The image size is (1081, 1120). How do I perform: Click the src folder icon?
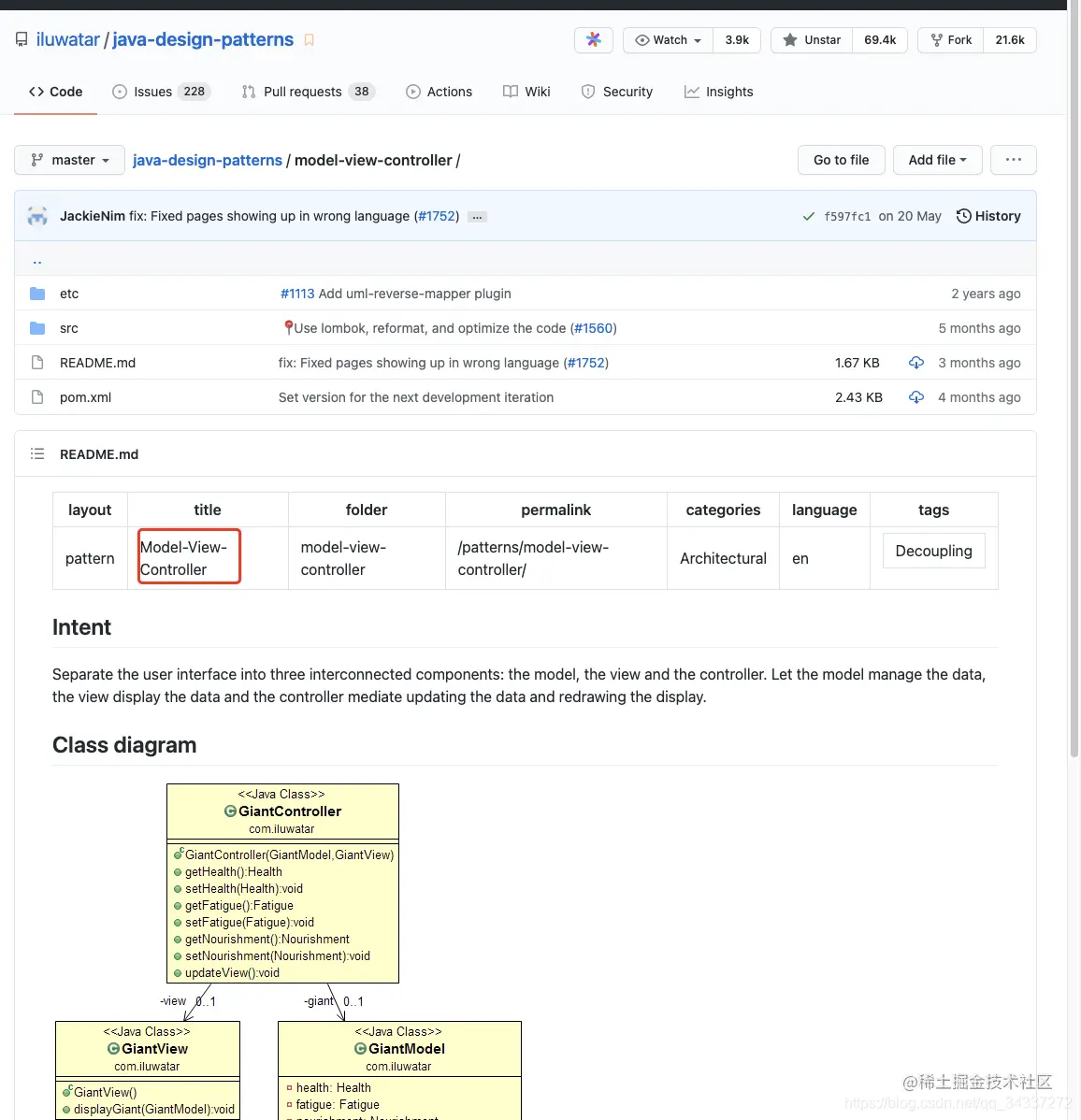click(x=37, y=328)
